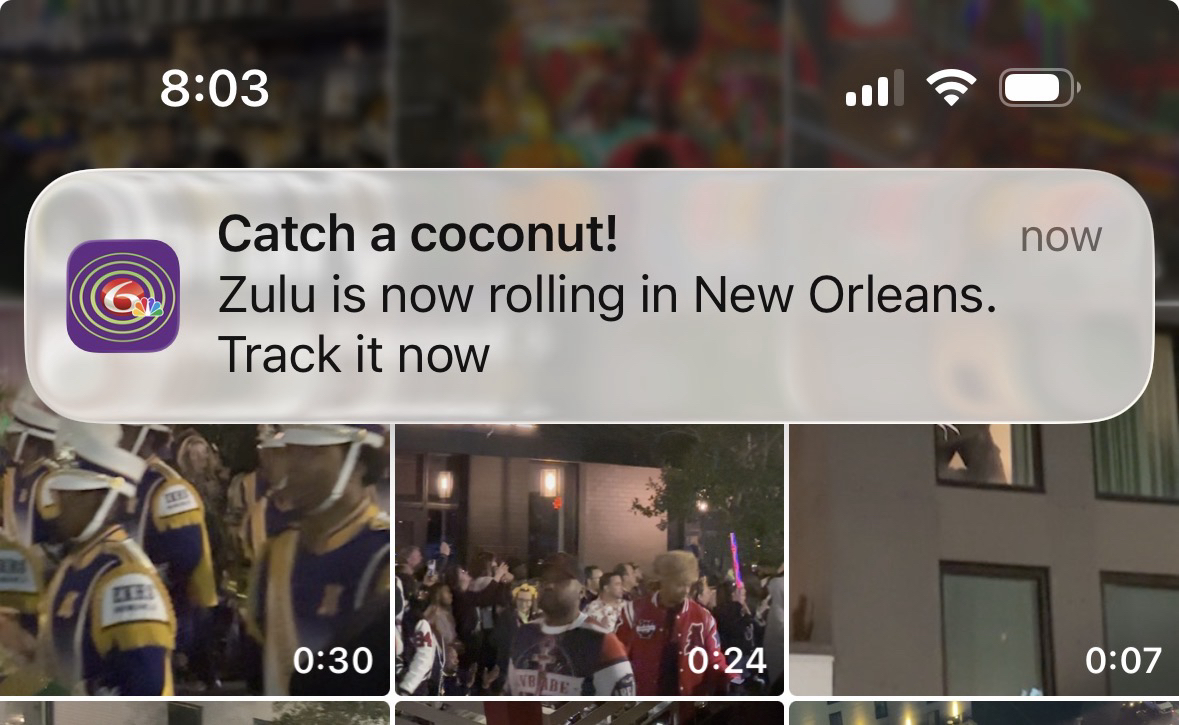This screenshot has height=725, width=1179.
Task: Open the partially visible bottom-left thumbnail
Action: click(x=195, y=713)
